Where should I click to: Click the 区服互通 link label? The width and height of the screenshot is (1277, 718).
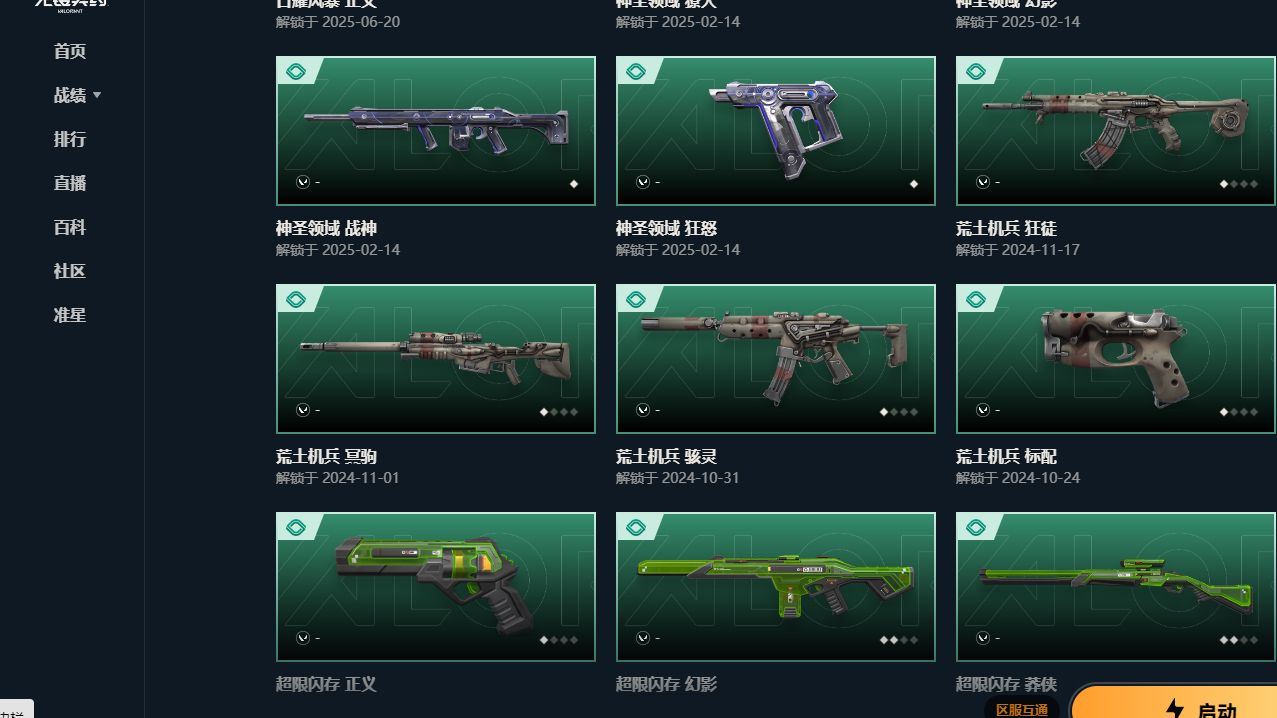pyautogui.click(x=1022, y=709)
